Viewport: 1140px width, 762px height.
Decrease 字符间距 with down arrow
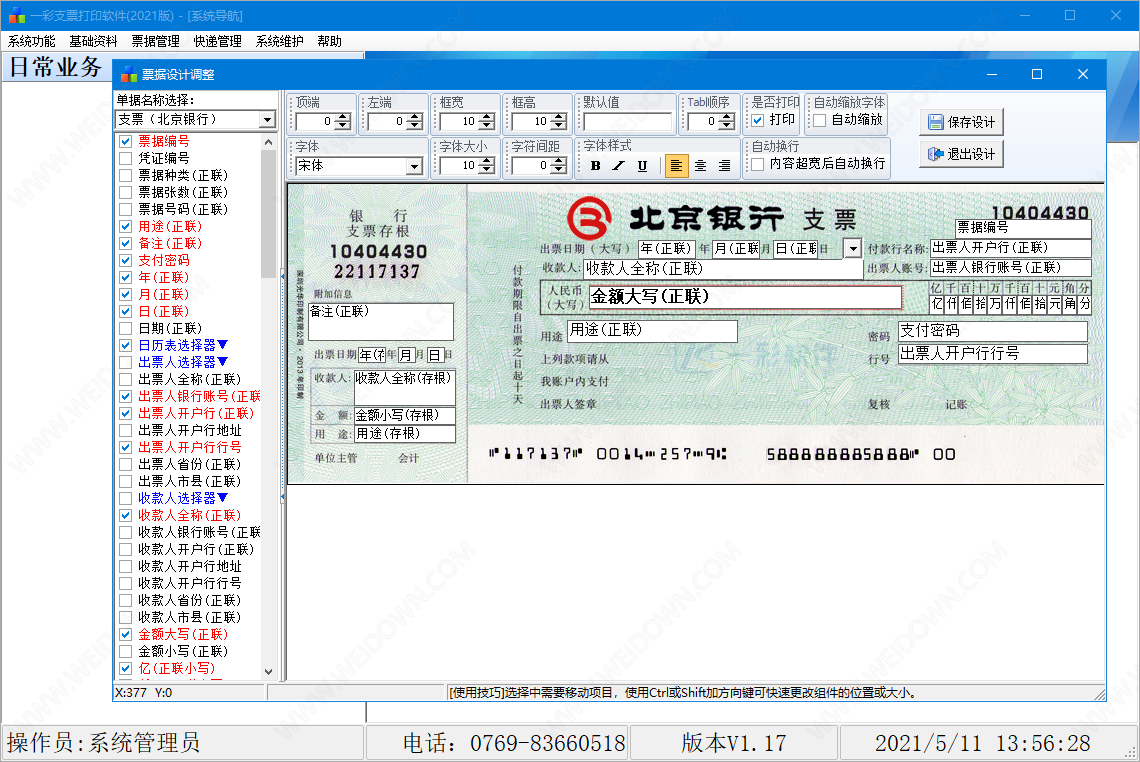coord(558,170)
